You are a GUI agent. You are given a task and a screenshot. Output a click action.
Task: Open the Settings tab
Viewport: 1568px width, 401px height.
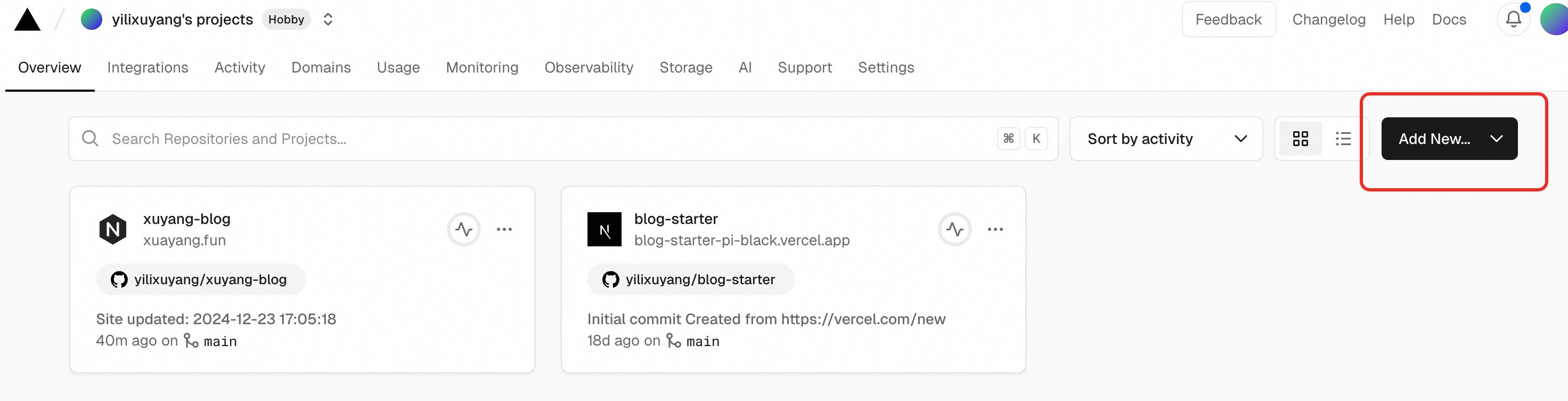tap(886, 68)
